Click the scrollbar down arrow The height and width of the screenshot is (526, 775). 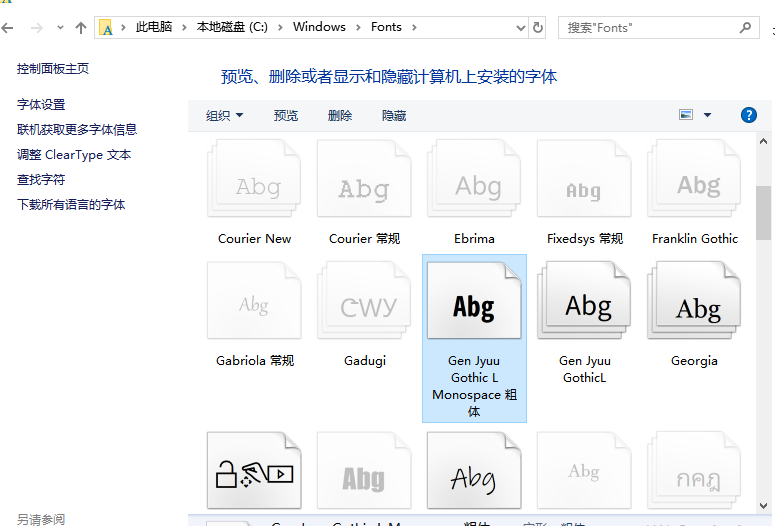(x=763, y=506)
